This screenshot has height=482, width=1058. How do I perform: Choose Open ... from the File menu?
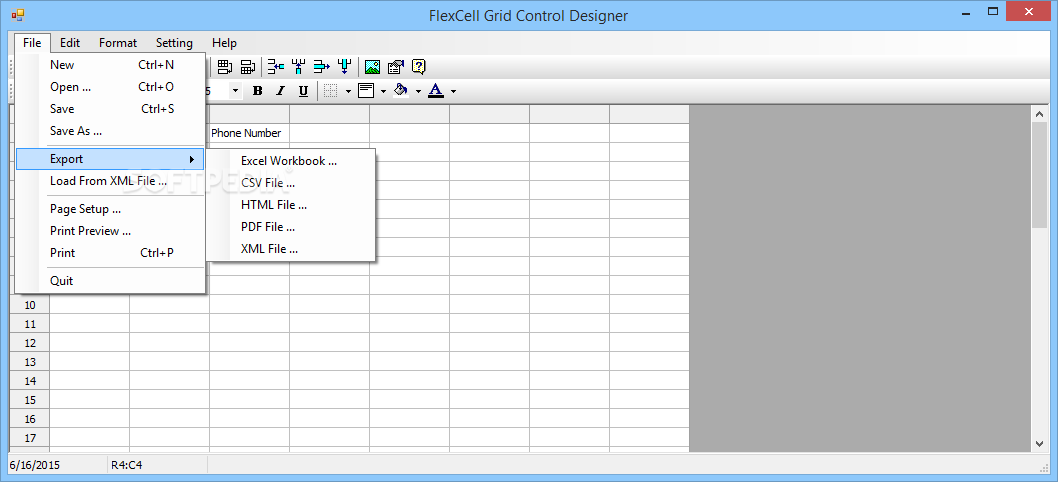(x=110, y=86)
